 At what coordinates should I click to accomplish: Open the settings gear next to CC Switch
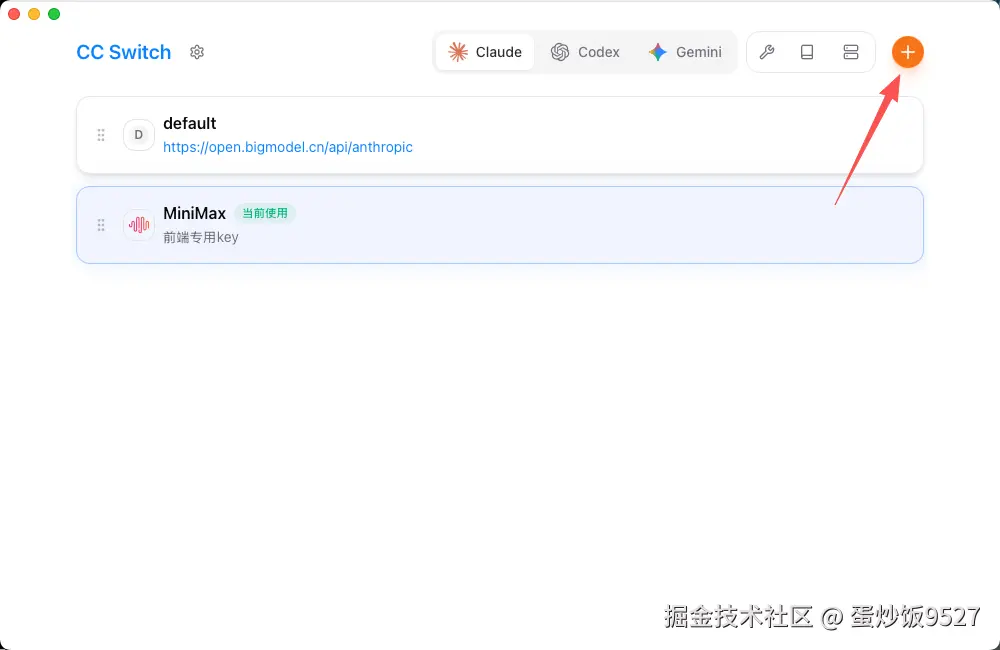tap(197, 52)
